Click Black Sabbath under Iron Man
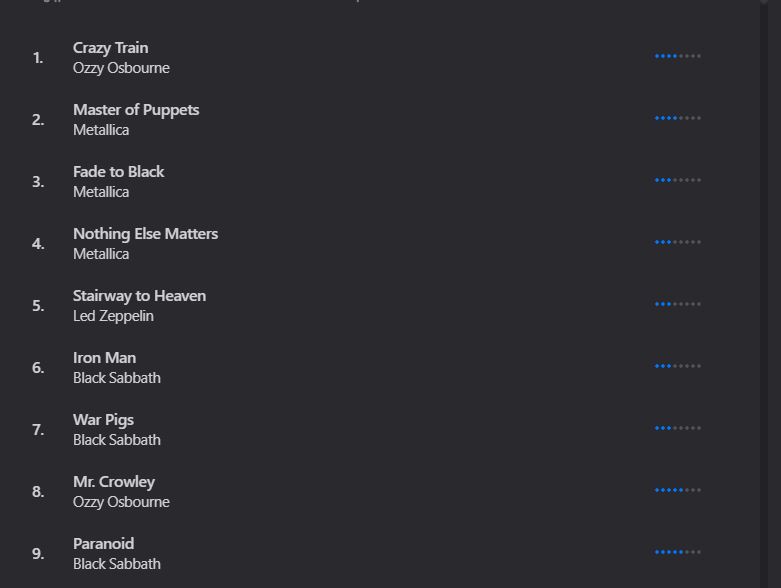The width and height of the screenshot is (781, 588). click(117, 378)
